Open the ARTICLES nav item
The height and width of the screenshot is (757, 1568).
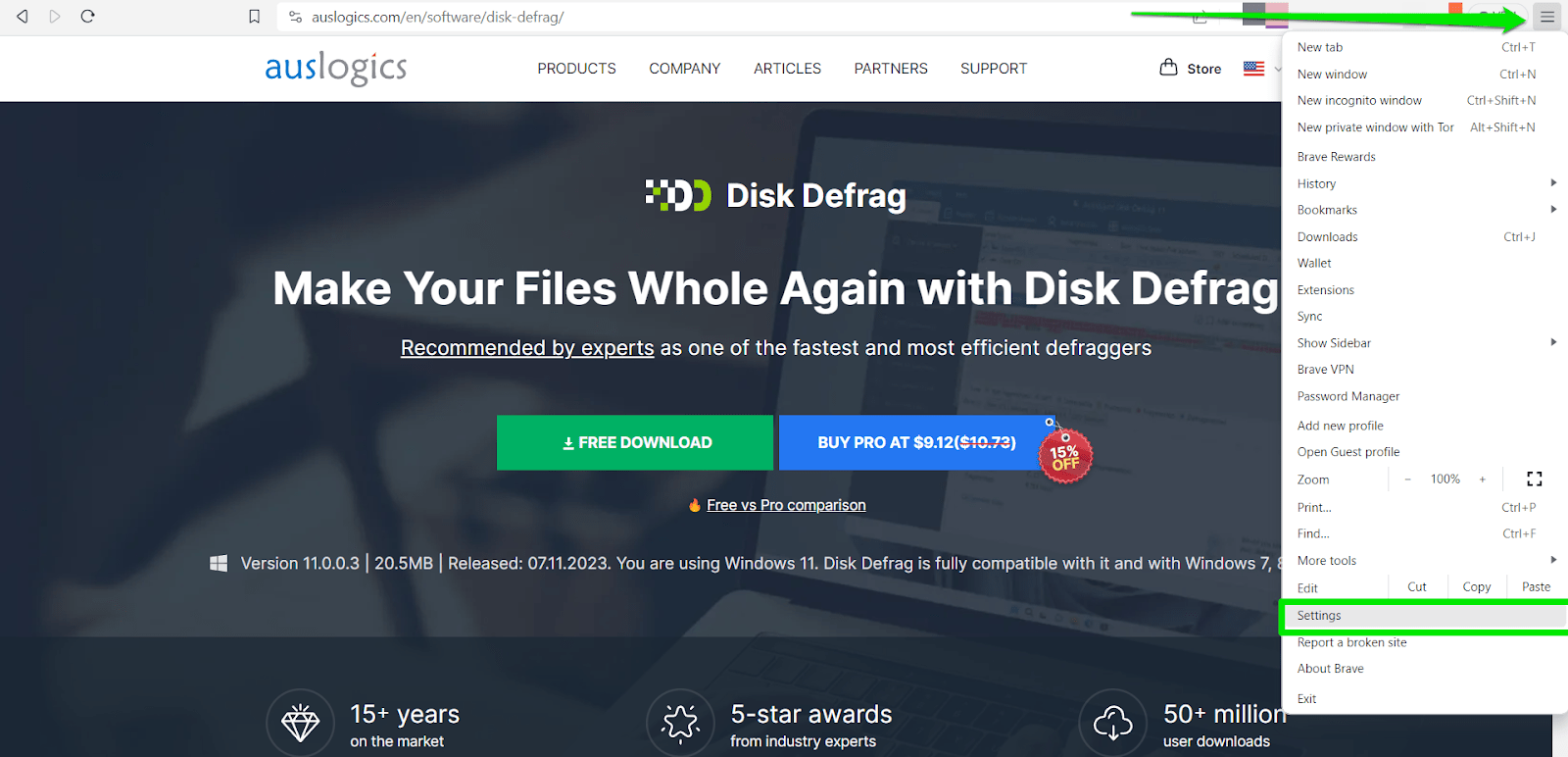pos(787,69)
